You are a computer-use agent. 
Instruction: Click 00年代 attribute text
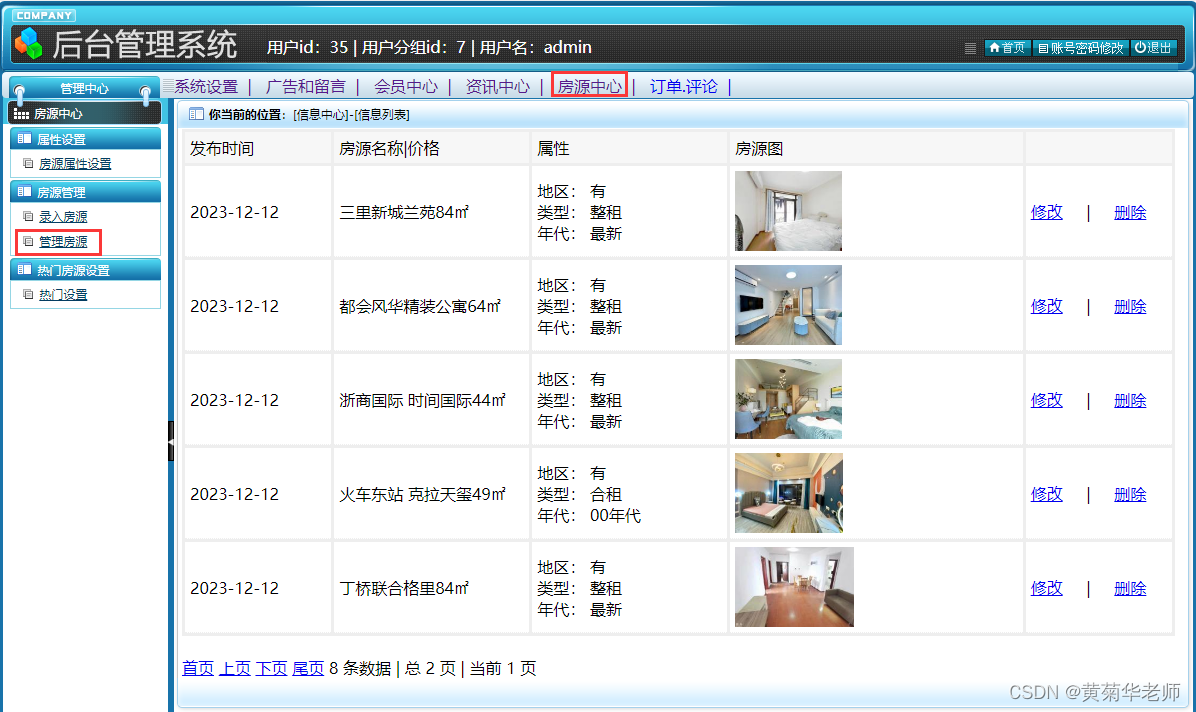[x=616, y=516]
